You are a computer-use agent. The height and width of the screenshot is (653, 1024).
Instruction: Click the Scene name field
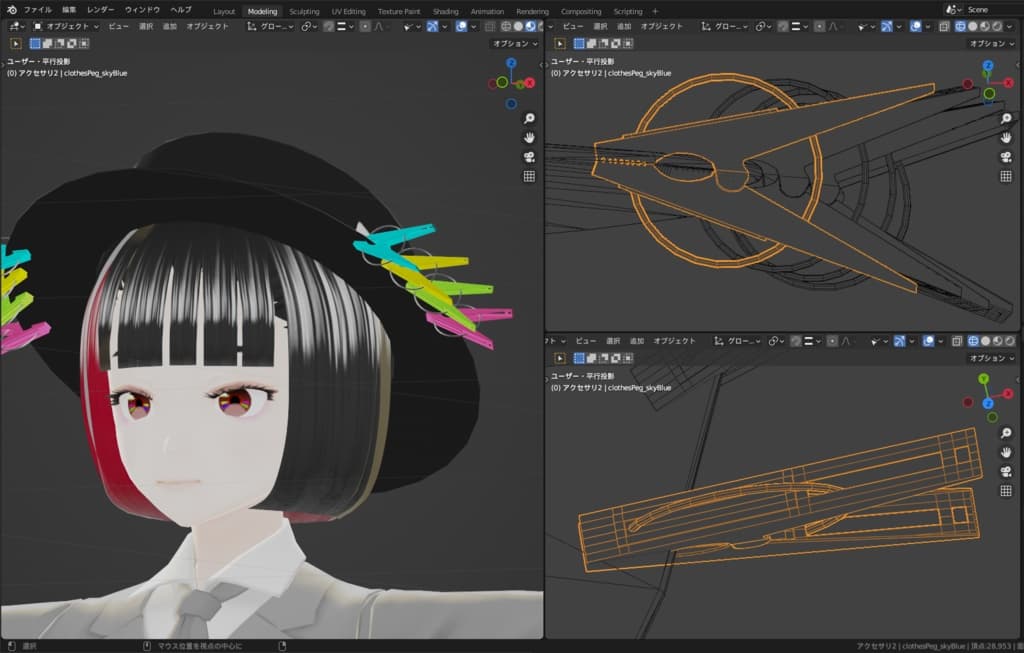(x=984, y=10)
